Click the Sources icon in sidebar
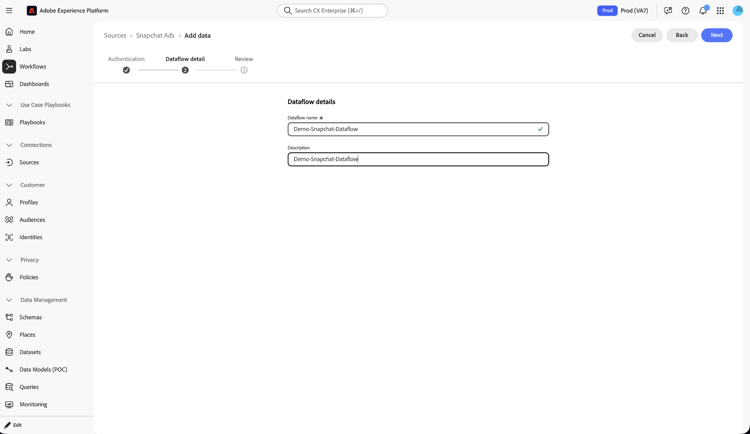This screenshot has height=434, width=750. point(9,162)
